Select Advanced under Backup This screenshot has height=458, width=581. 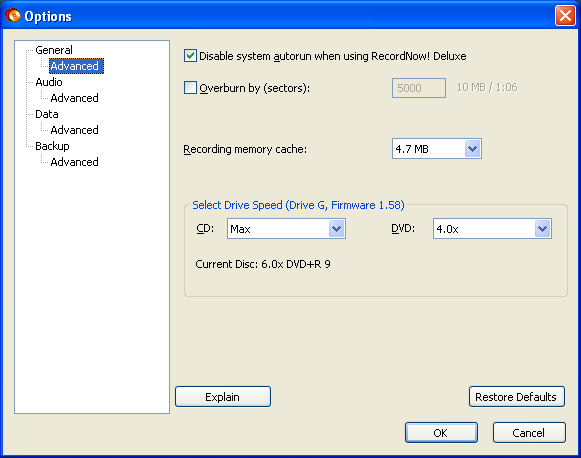tap(74, 162)
